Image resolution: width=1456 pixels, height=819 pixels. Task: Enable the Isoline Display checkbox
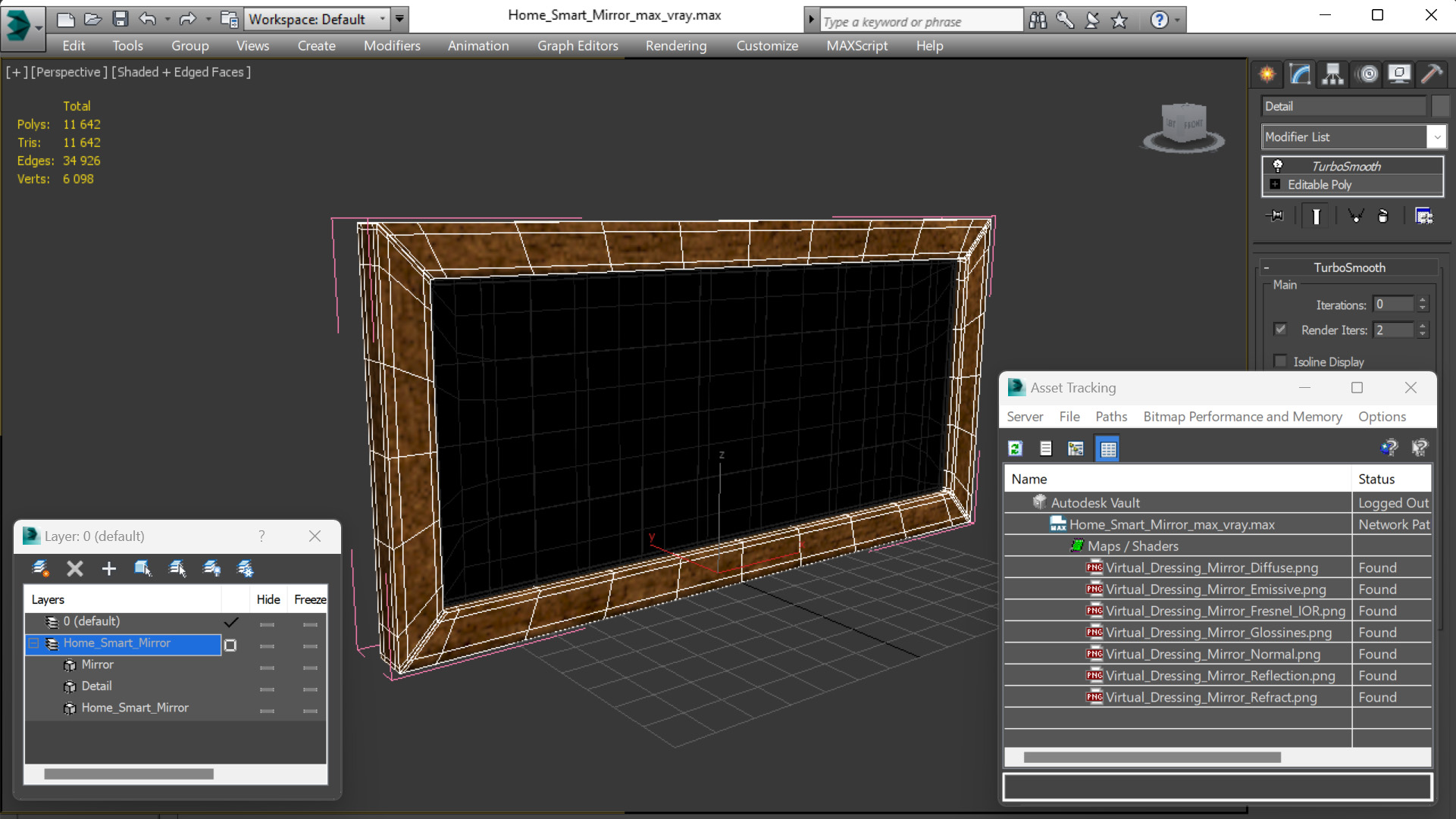tap(1281, 361)
